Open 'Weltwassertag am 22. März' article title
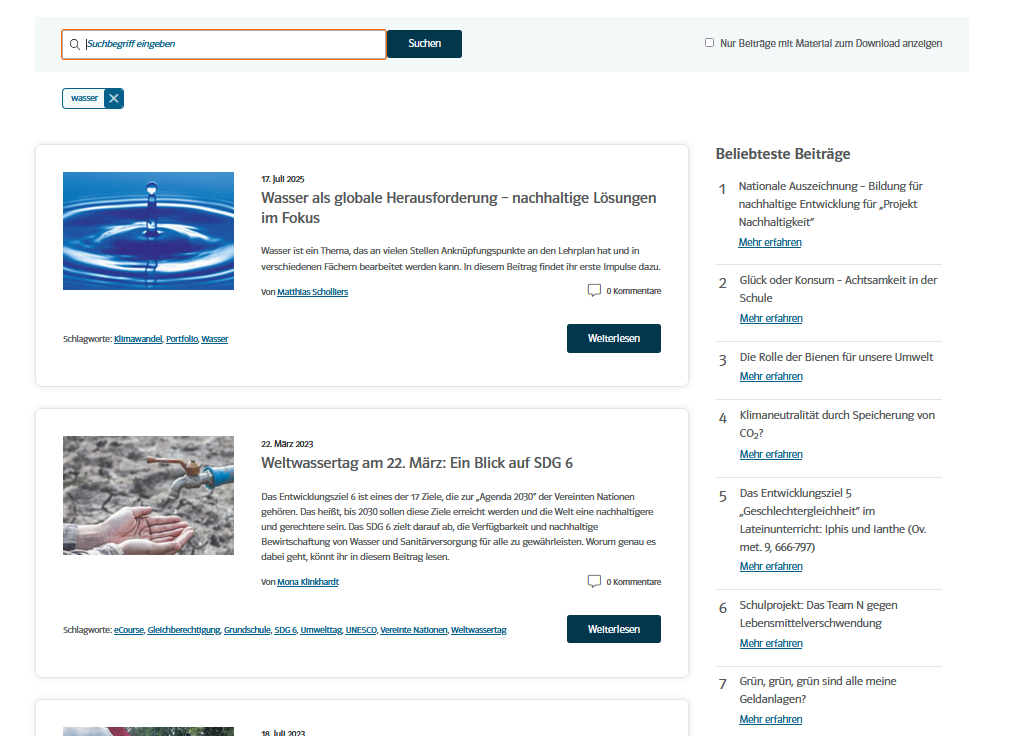This screenshot has width=1022, height=736. pyautogui.click(x=417, y=463)
